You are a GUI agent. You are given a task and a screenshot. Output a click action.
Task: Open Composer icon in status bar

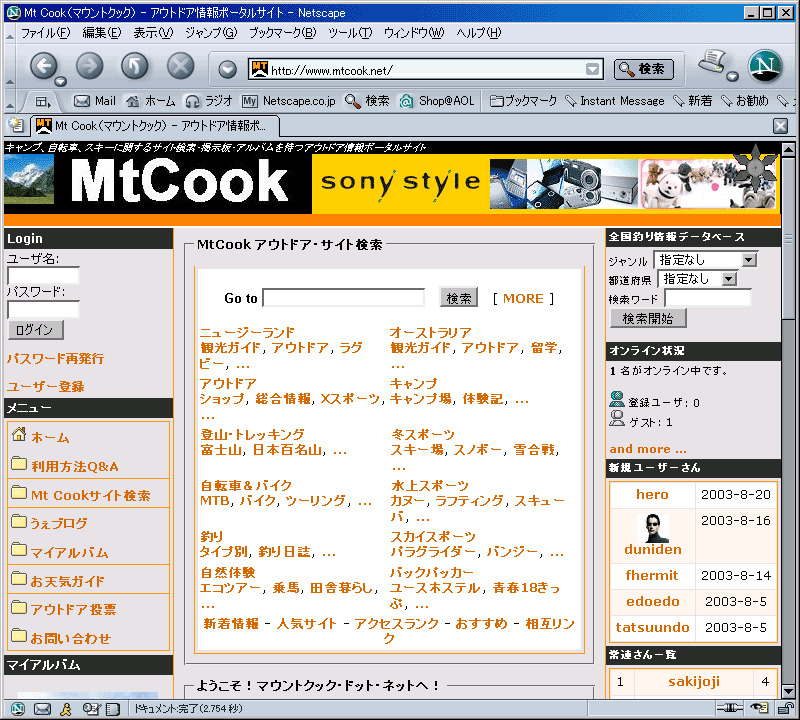[91, 708]
